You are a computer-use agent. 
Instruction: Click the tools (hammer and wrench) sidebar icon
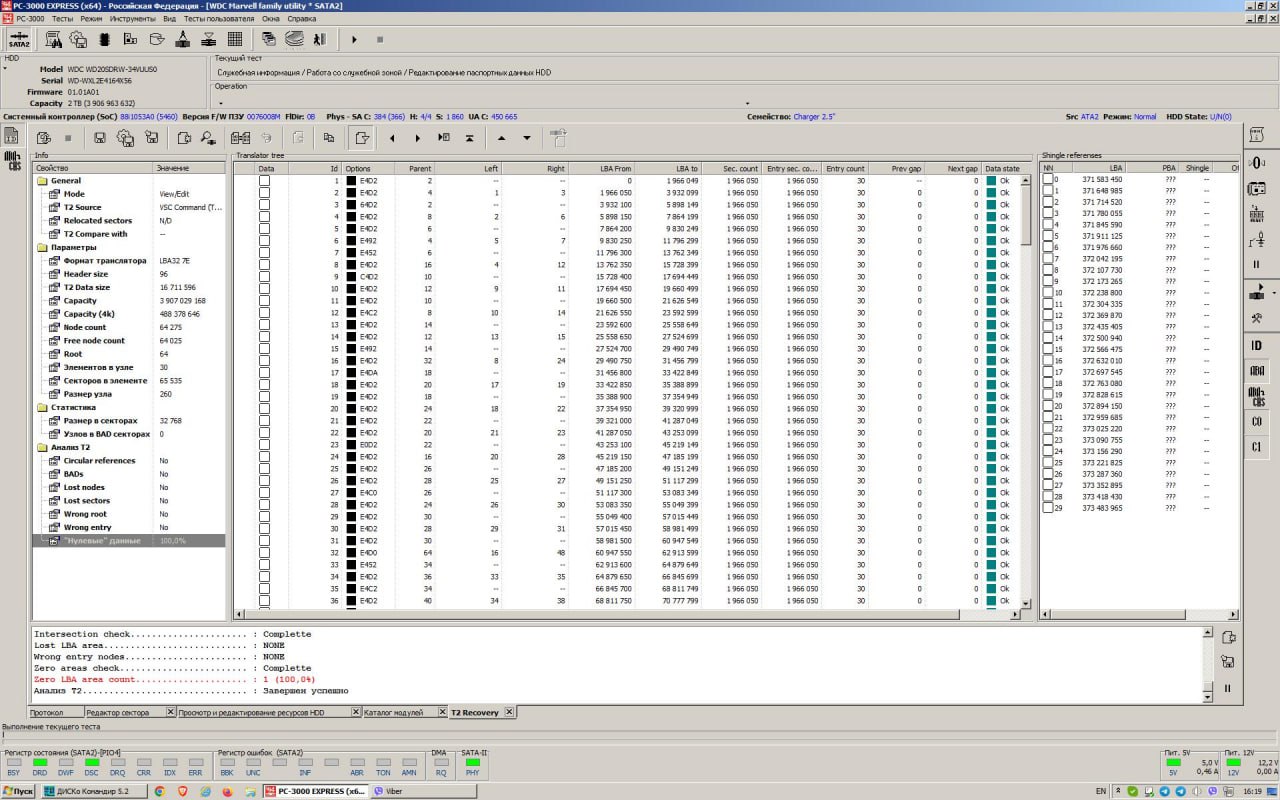[x=1257, y=318]
